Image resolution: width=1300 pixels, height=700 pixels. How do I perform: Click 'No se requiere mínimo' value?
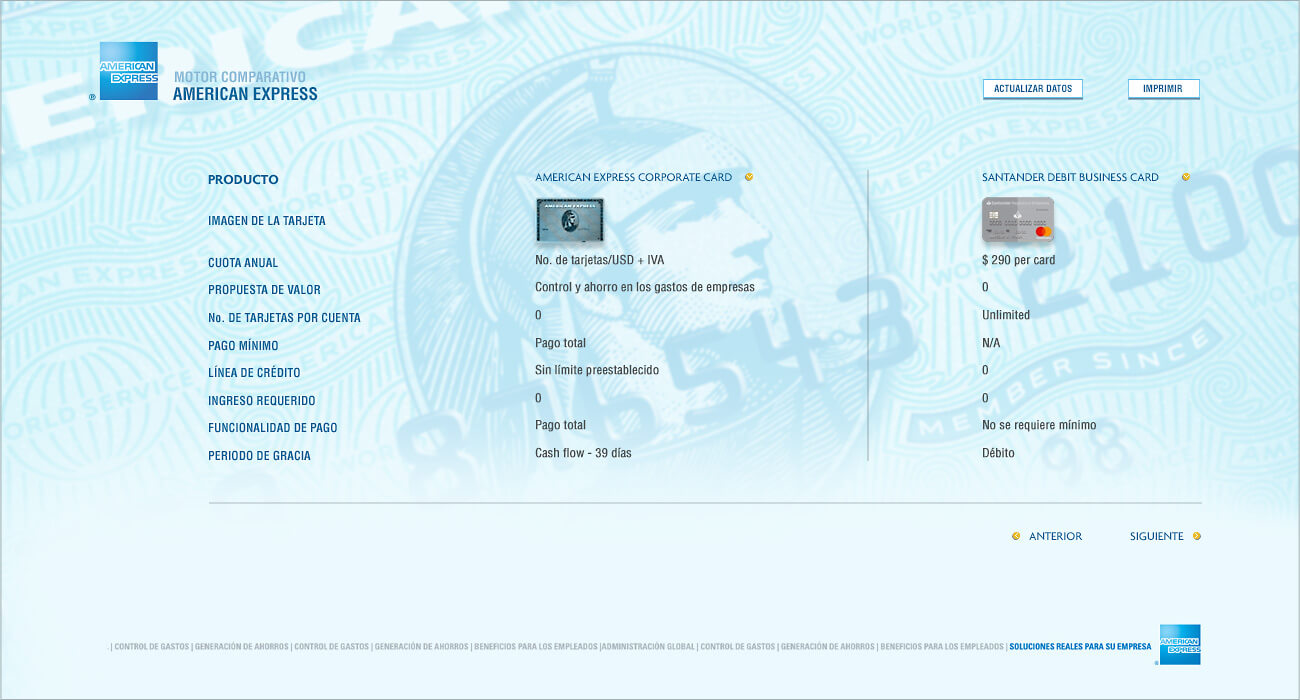(1039, 425)
